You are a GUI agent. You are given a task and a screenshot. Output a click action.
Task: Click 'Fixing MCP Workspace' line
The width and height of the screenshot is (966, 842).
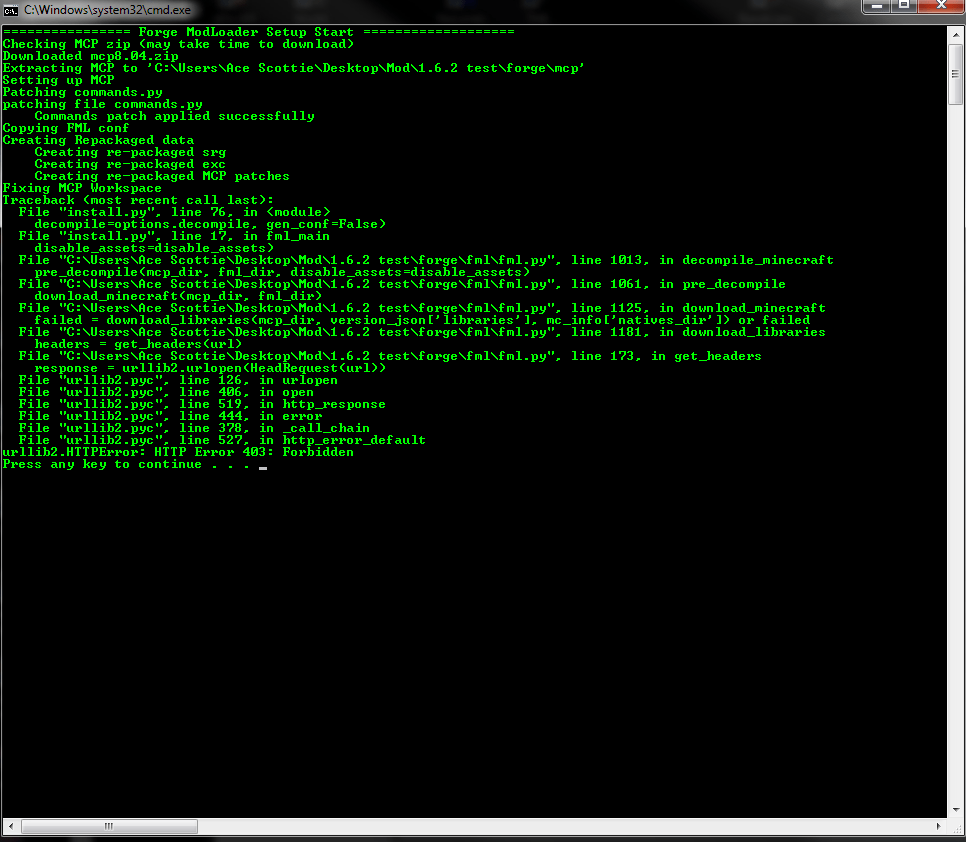point(82,188)
